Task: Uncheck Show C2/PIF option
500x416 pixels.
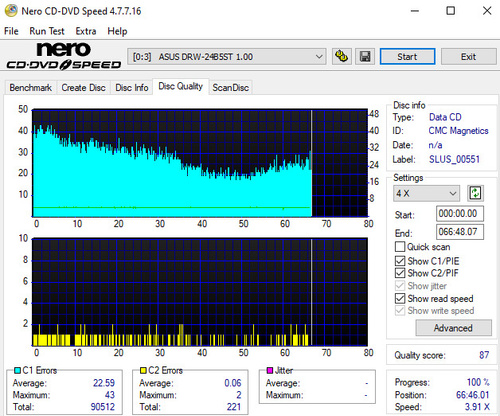Action: click(400, 273)
